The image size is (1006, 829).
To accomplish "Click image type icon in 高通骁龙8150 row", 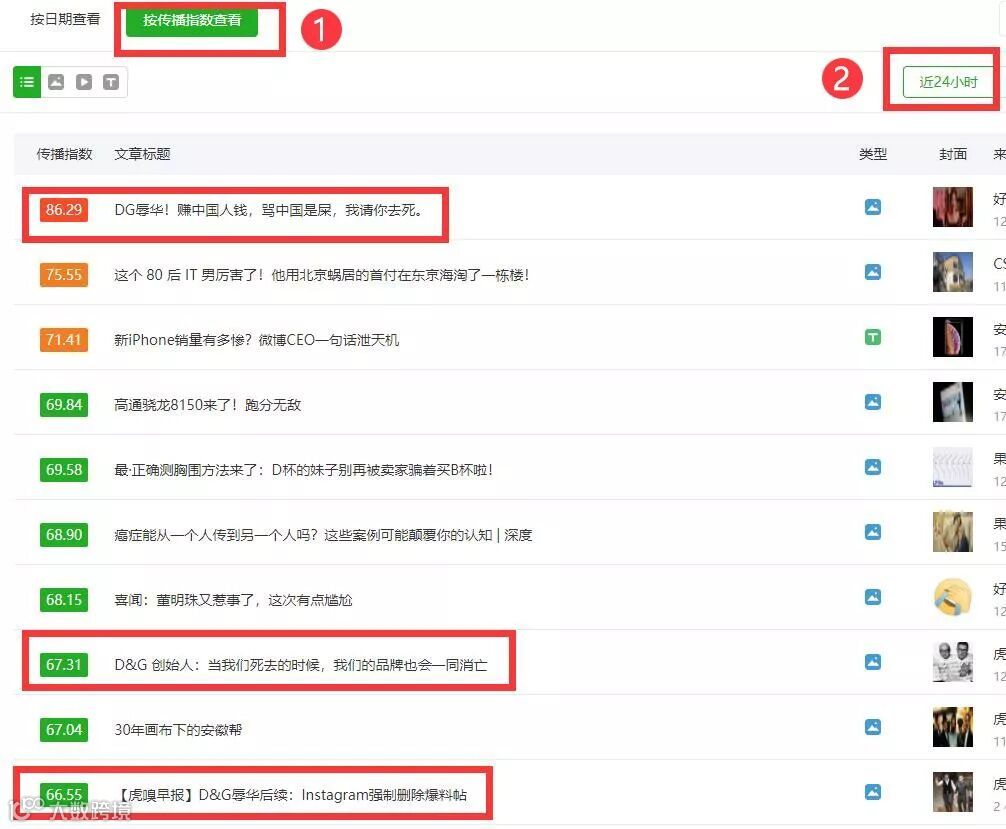I will [x=873, y=402].
